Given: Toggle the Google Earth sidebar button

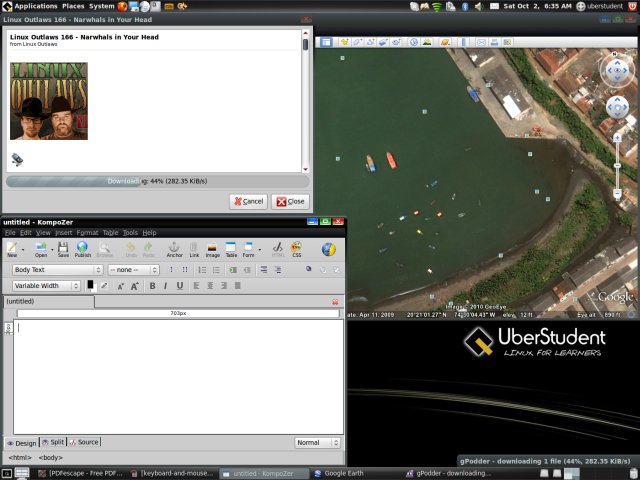Looking at the screenshot, I should (x=326, y=42).
